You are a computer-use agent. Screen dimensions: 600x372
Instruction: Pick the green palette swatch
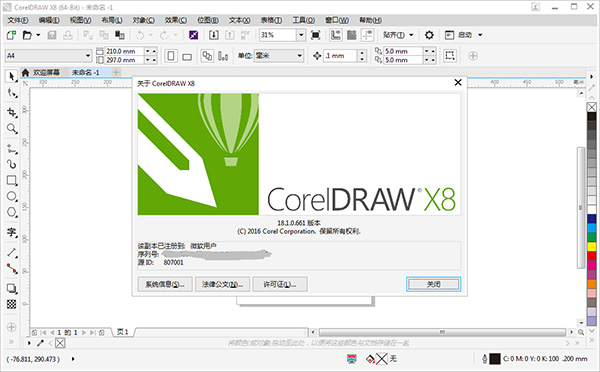pyautogui.click(x=592, y=237)
